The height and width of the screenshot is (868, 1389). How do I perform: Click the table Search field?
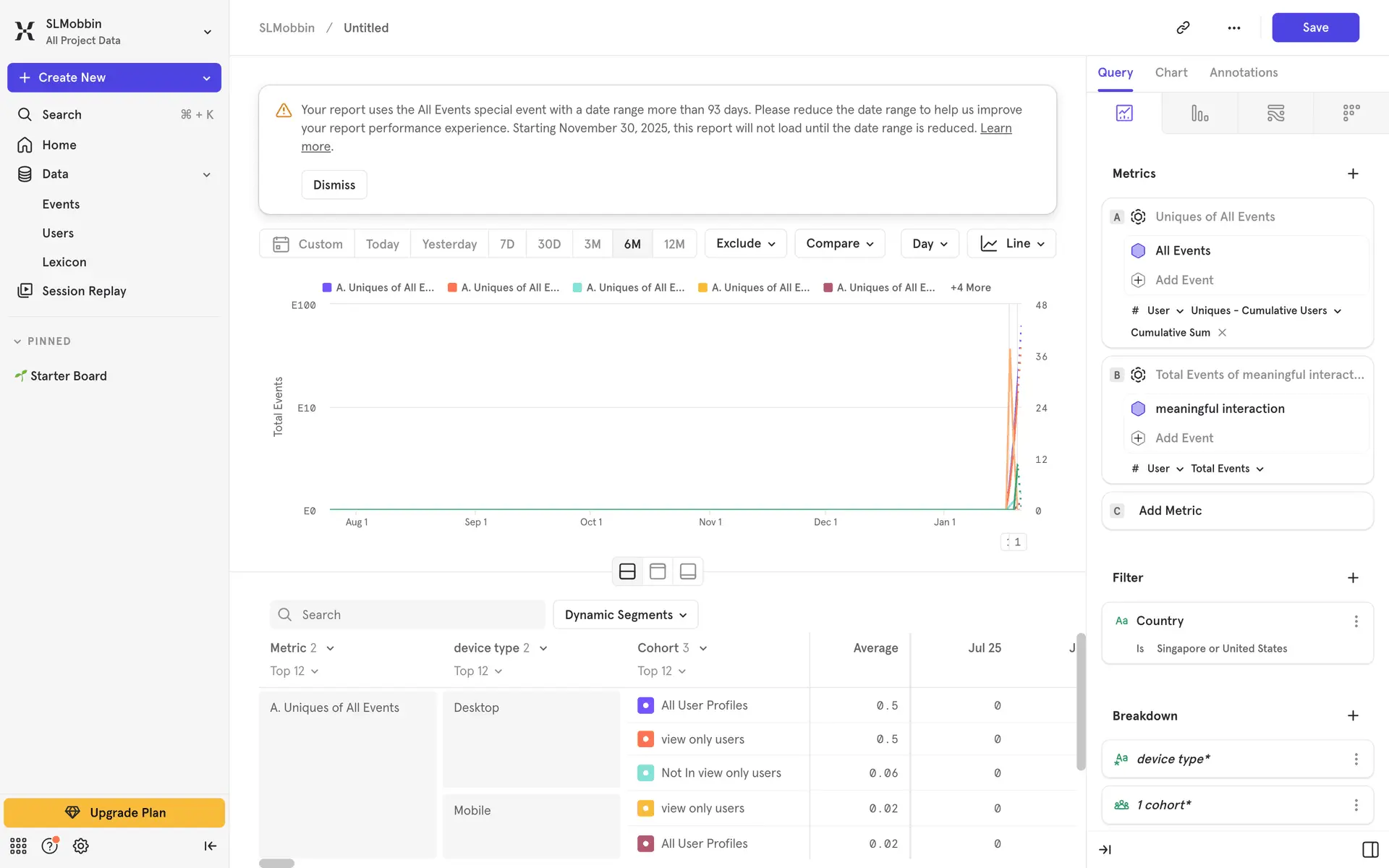pos(407,615)
